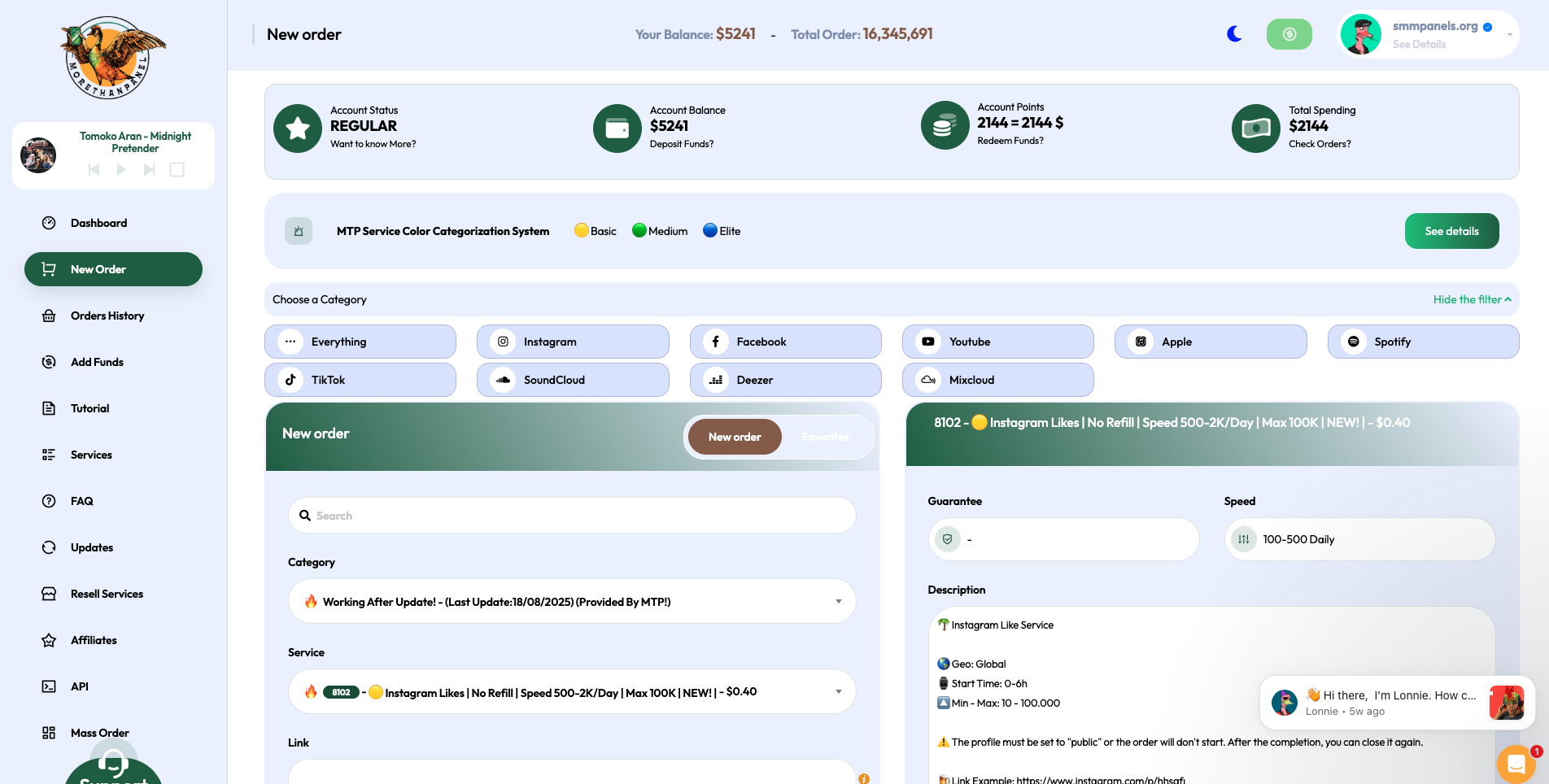The image size is (1549, 784).
Task: Switch to the Favorites tab
Action: click(x=825, y=437)
